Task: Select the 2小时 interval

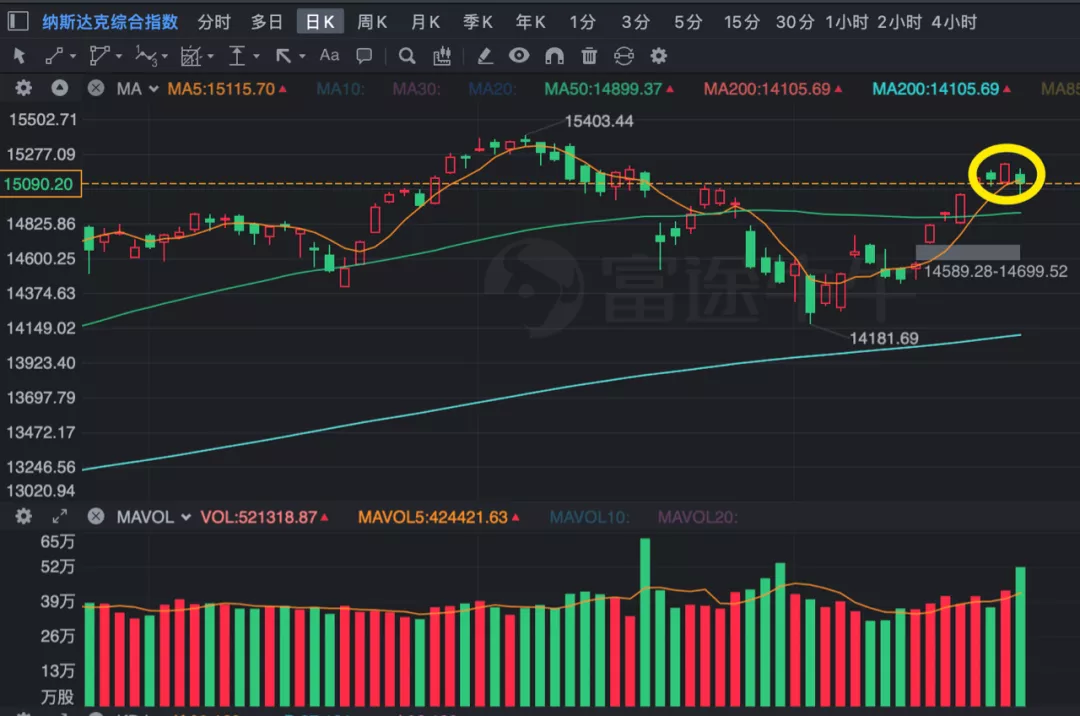Action: point(900,22)
